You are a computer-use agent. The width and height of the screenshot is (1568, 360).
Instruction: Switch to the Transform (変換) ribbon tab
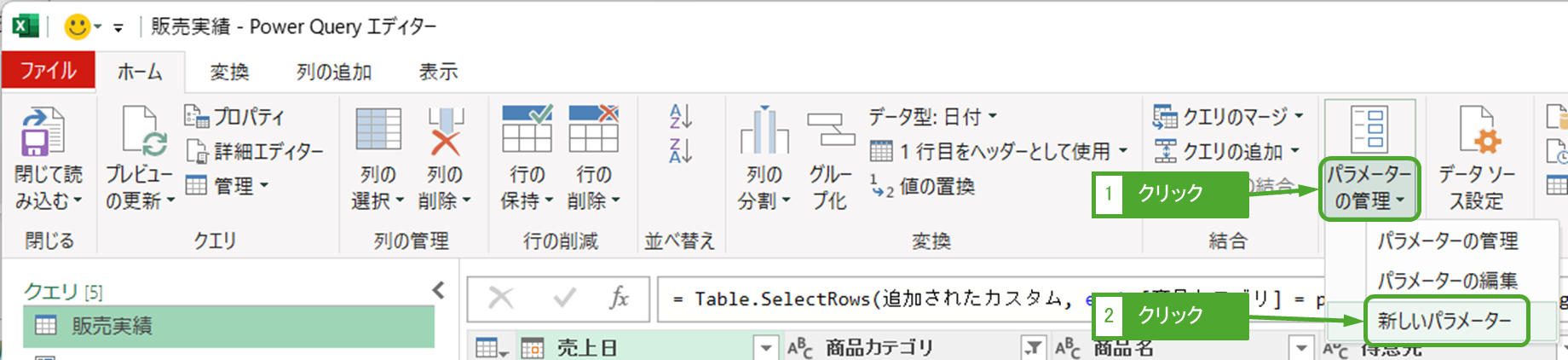click(x=229, y=72)
